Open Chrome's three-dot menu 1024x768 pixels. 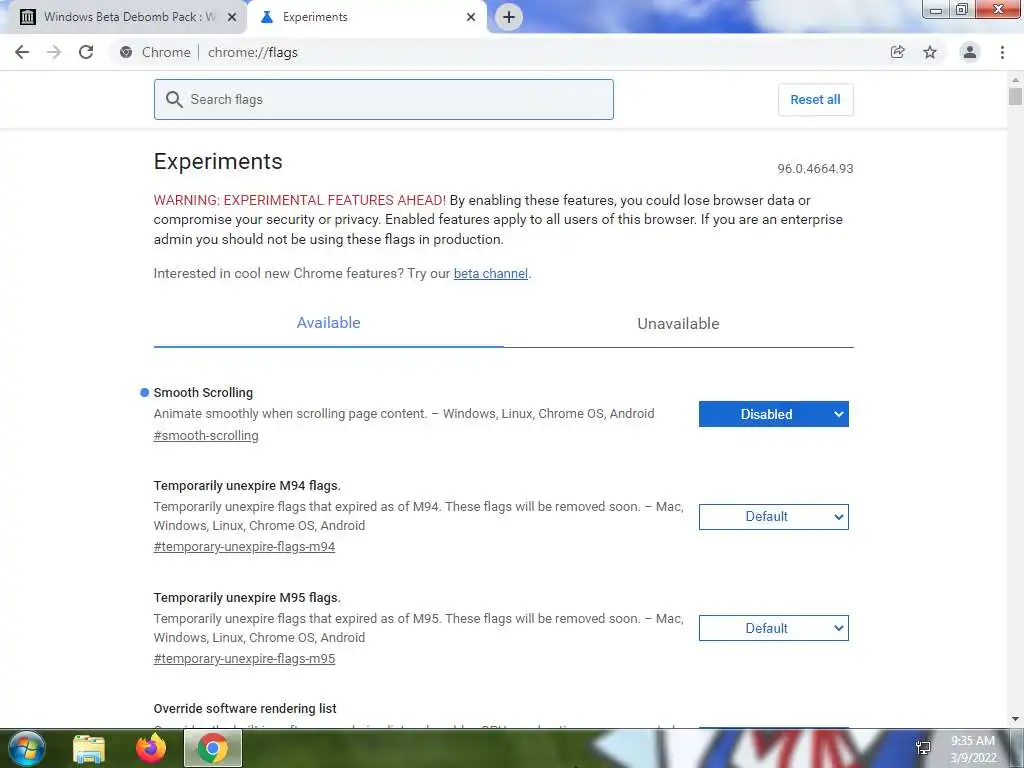pos(1002,52)
